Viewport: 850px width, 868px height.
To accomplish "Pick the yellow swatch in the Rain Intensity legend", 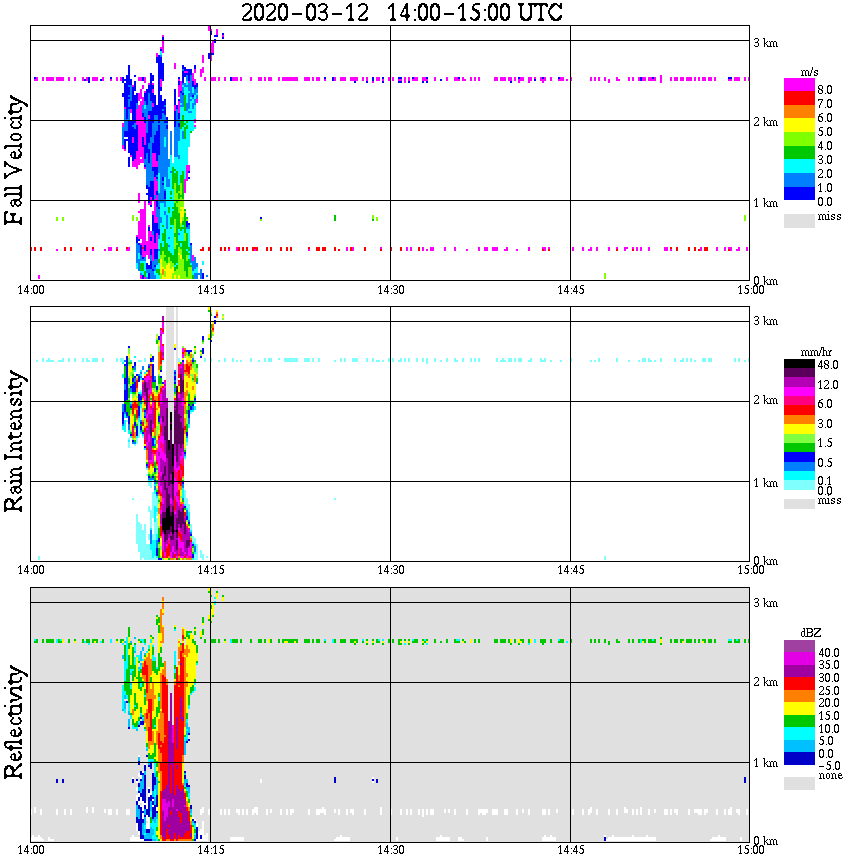I will point(799,428).
